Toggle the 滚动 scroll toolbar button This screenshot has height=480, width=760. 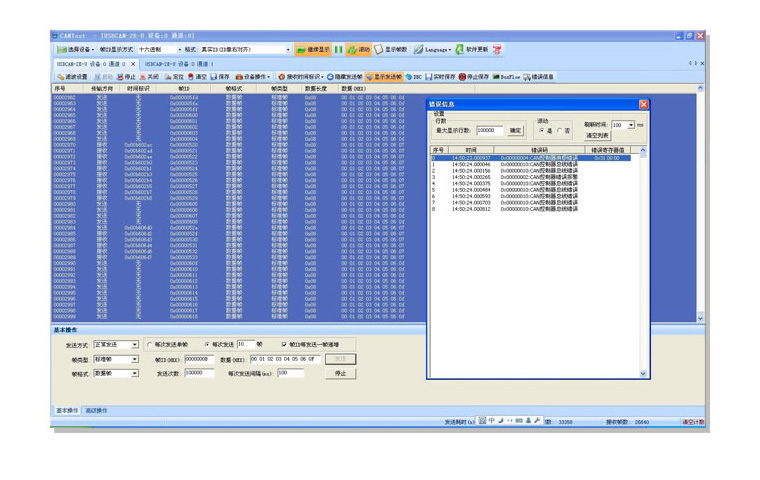pos(358,49)
